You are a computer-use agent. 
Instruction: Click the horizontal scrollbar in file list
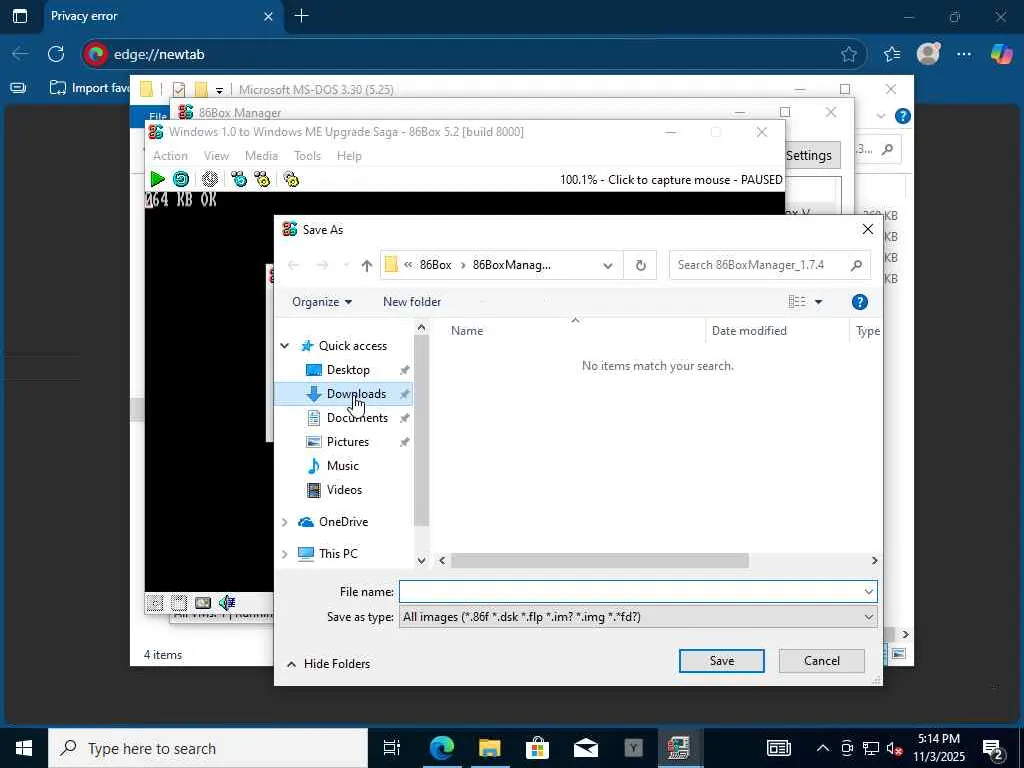tap(600, 561)
